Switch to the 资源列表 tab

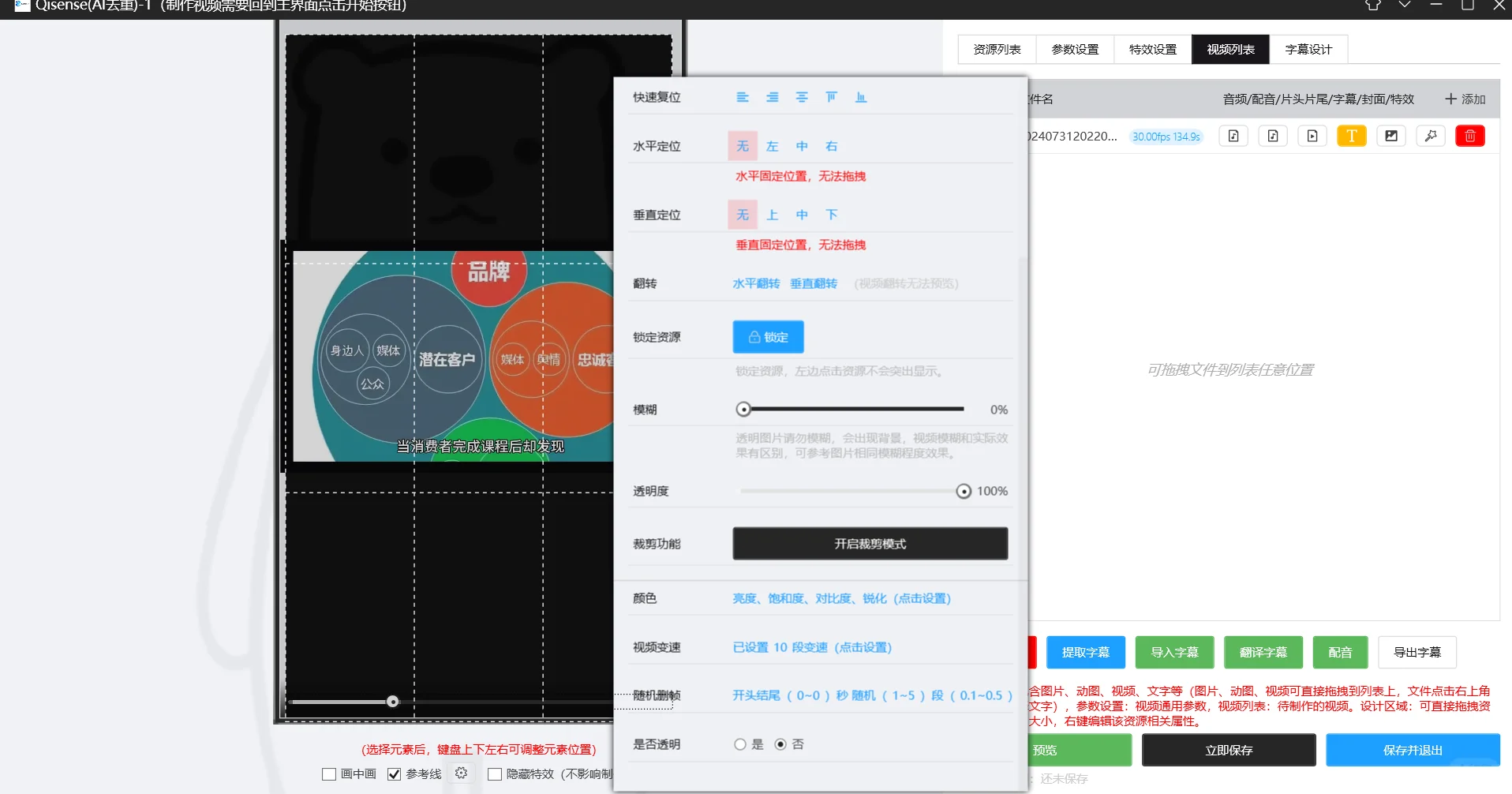[997, 49]
